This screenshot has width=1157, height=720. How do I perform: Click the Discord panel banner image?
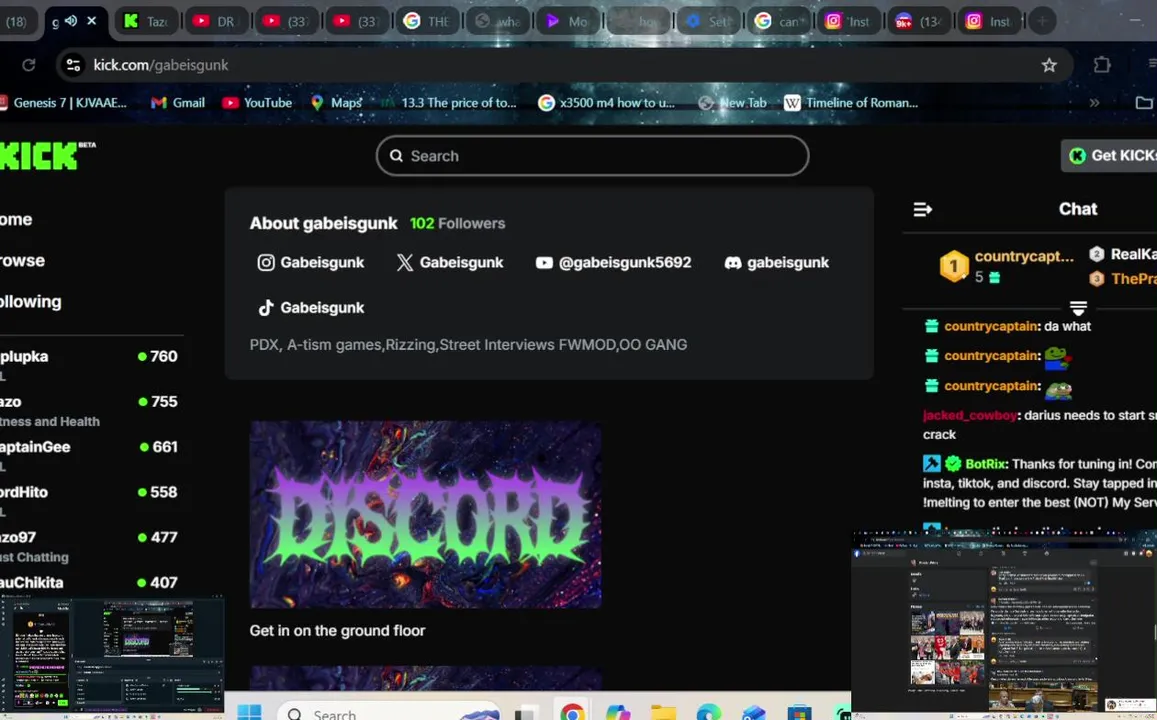coord(425,514)
